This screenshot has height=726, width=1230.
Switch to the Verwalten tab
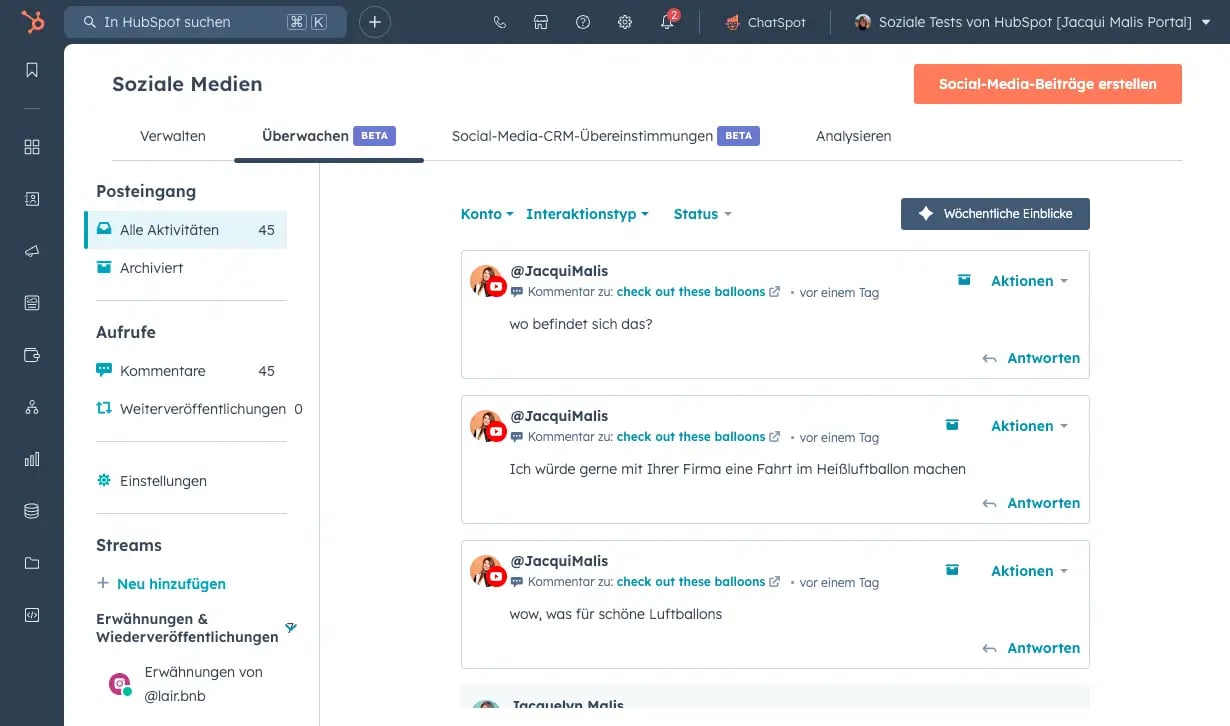[x=172, y=135]
